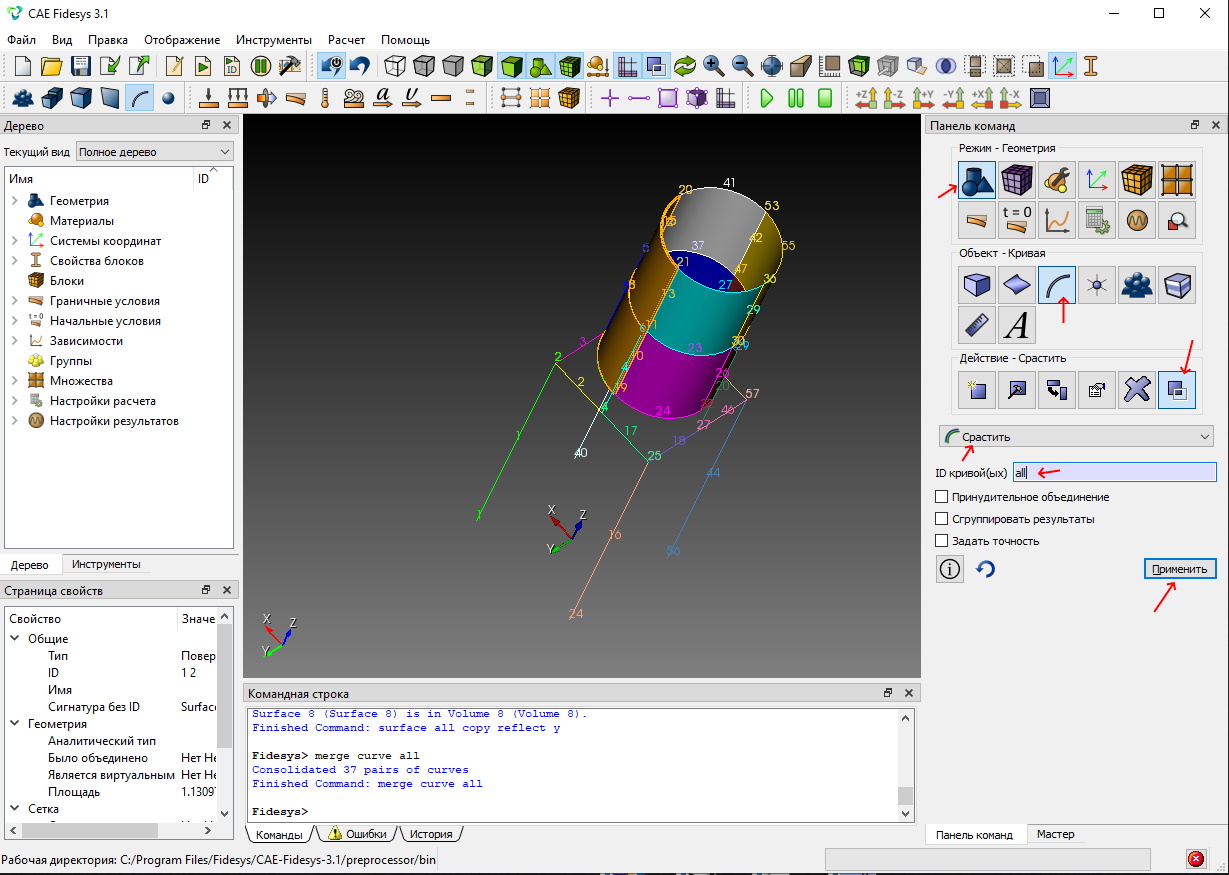Click the green refresh arrows icon
The width and height of the screenshot is (1229, 875).
685,67
